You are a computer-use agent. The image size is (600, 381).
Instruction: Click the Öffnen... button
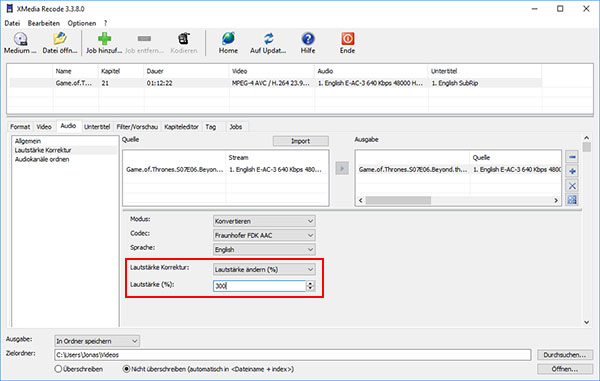tap(565, 369)
